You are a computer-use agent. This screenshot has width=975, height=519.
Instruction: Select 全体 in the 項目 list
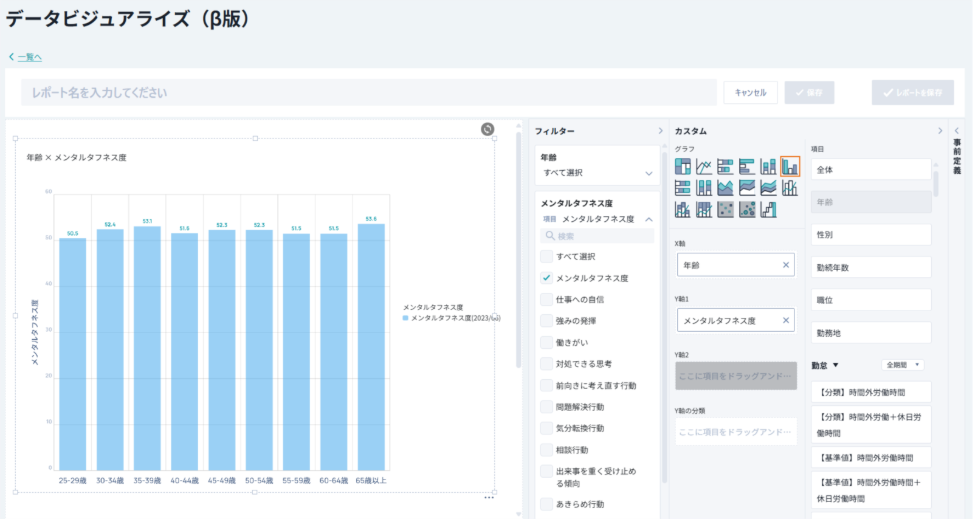tap(871, 170)
